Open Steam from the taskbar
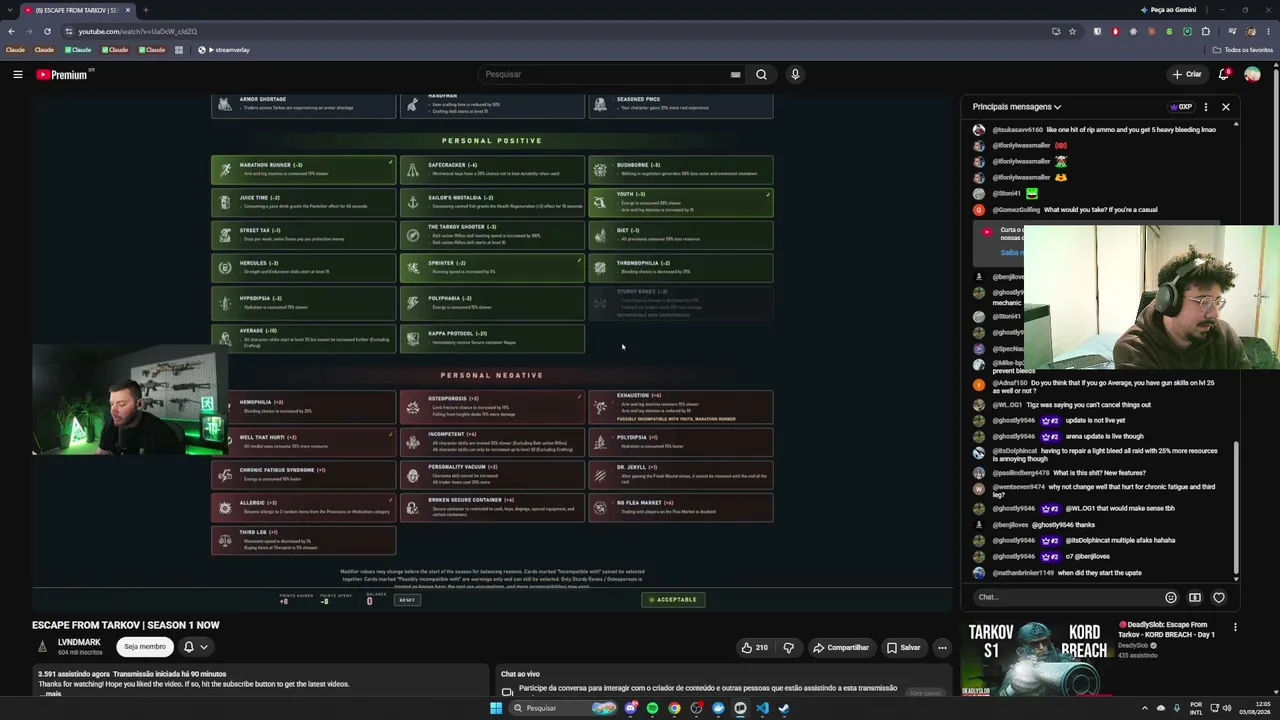Viewport: 1280px width, 720px height. click(x=784, y=708)
